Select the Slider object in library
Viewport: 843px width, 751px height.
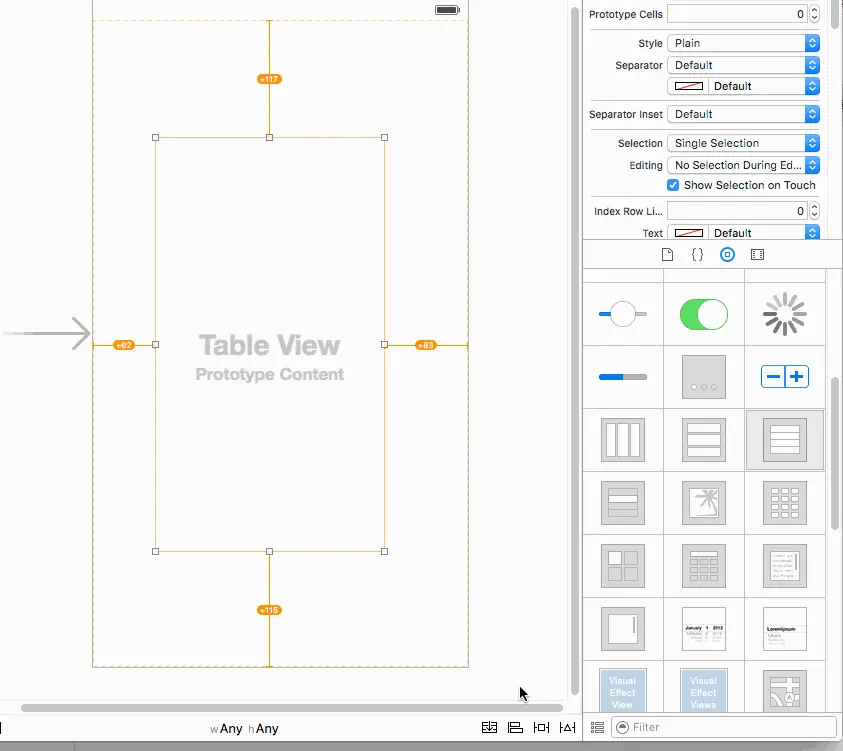click(x=623, y=314)
